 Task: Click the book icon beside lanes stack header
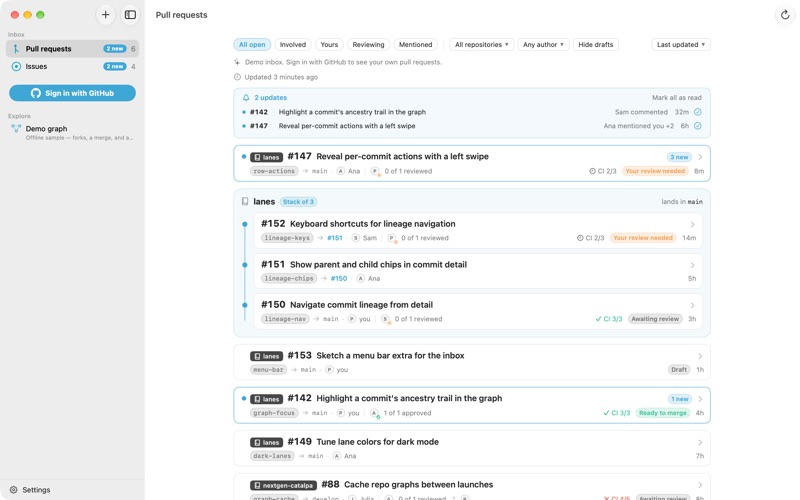click(x=245, y=202)
